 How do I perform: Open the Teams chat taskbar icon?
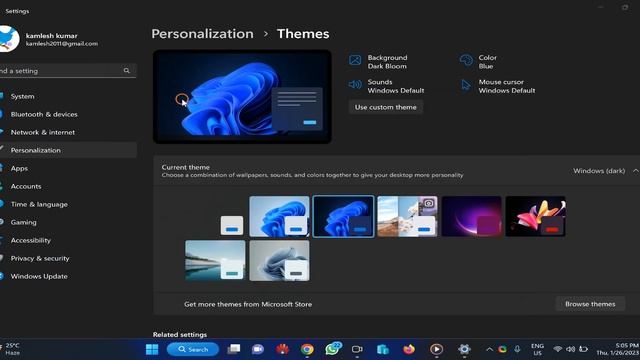click(258, 349)
